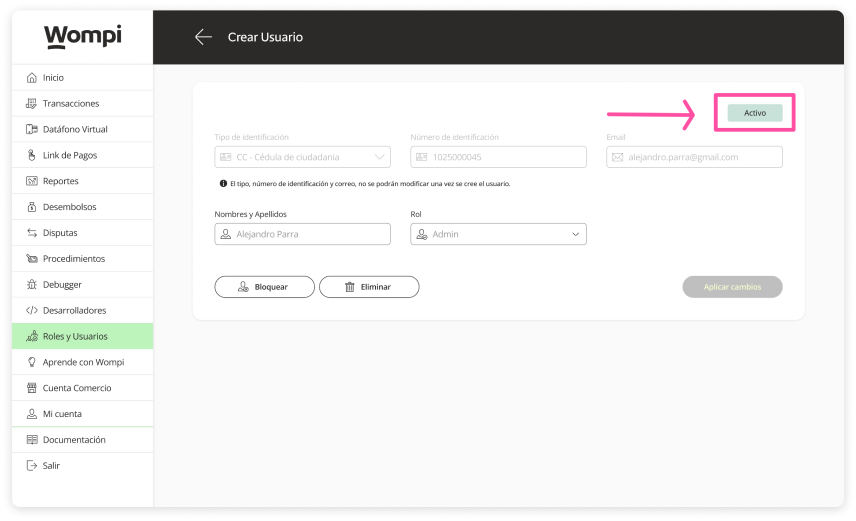This screenshot has width=856, height=521.
Task: Toggle the Activo status badge
Action: pyautogui.click(x=754, y=113)
